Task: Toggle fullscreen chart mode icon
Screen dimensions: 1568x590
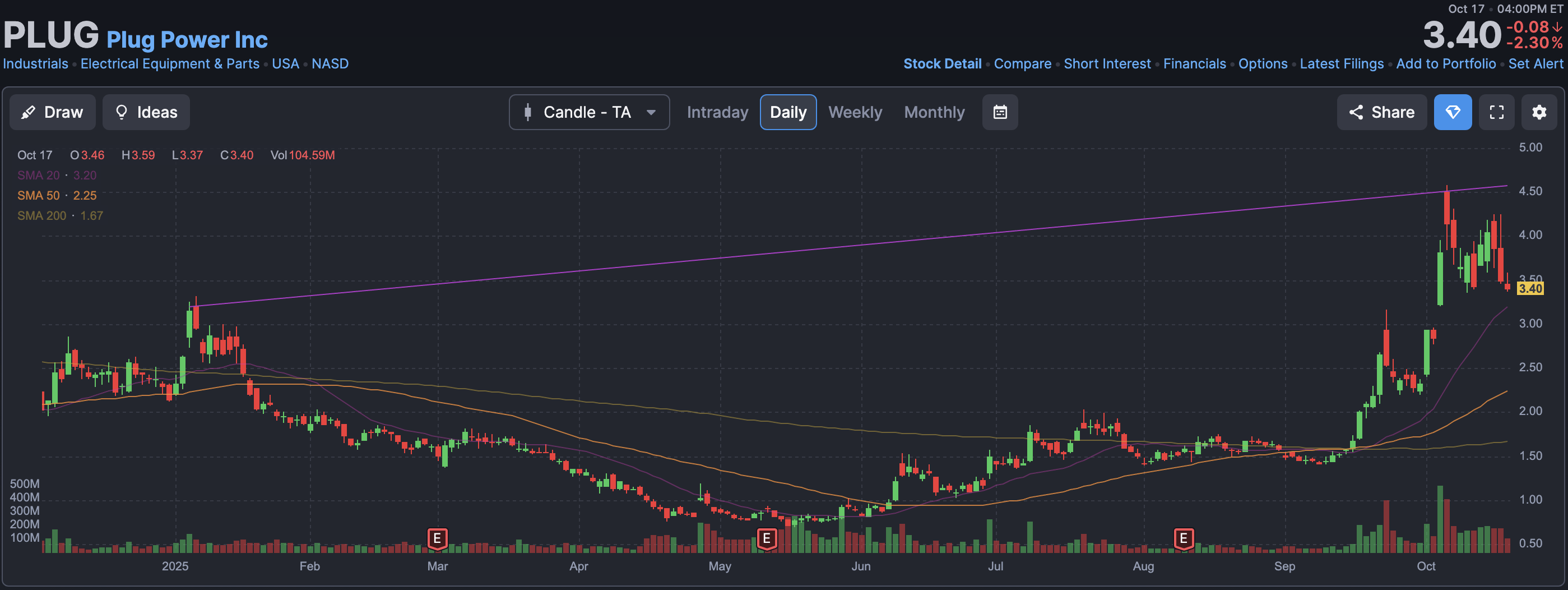Action: click(1497, 112)
